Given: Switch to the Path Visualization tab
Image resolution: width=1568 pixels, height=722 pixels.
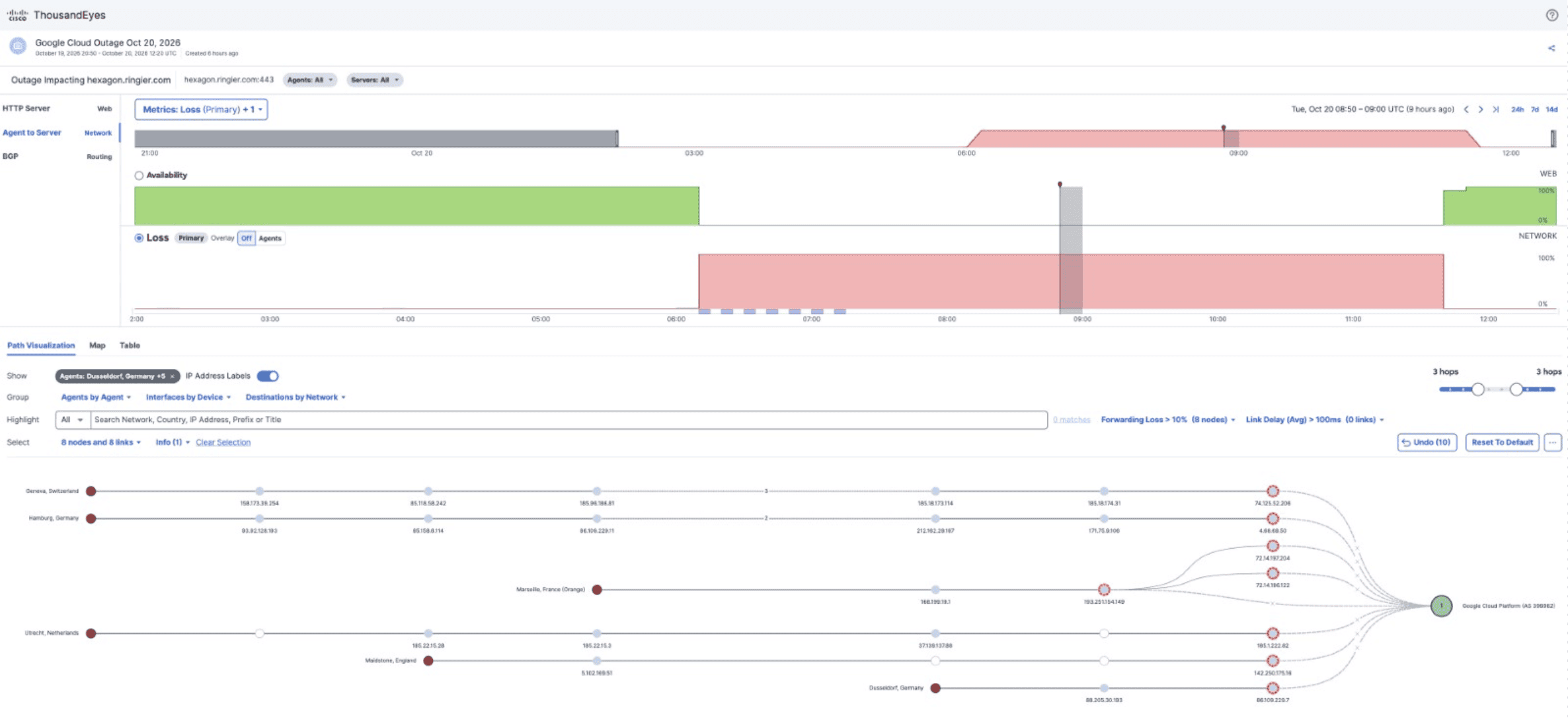Looking at the screenshot, I should [x=41, y=346].
